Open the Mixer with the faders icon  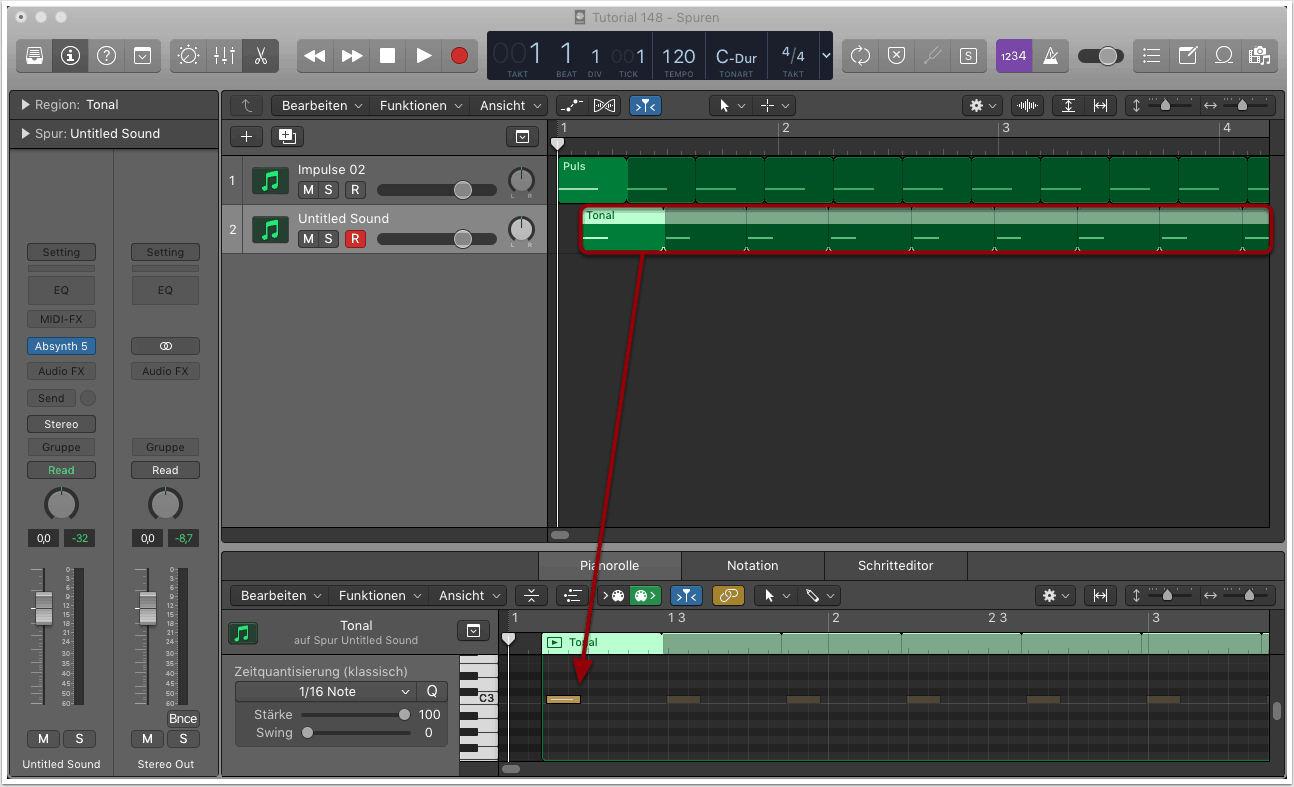tap(224, 56)
